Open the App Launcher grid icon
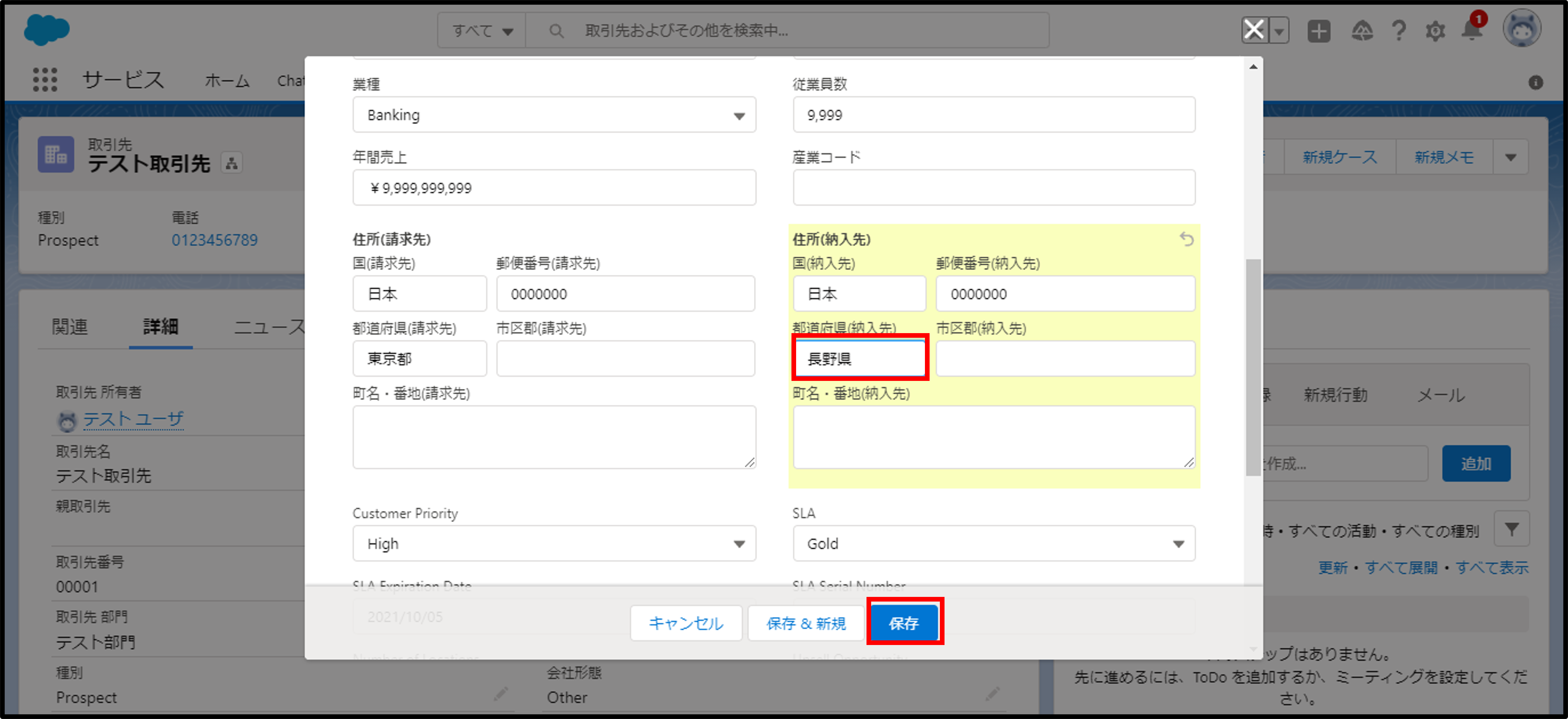This screenshot has height=719, width=1568. coord(44,80)
